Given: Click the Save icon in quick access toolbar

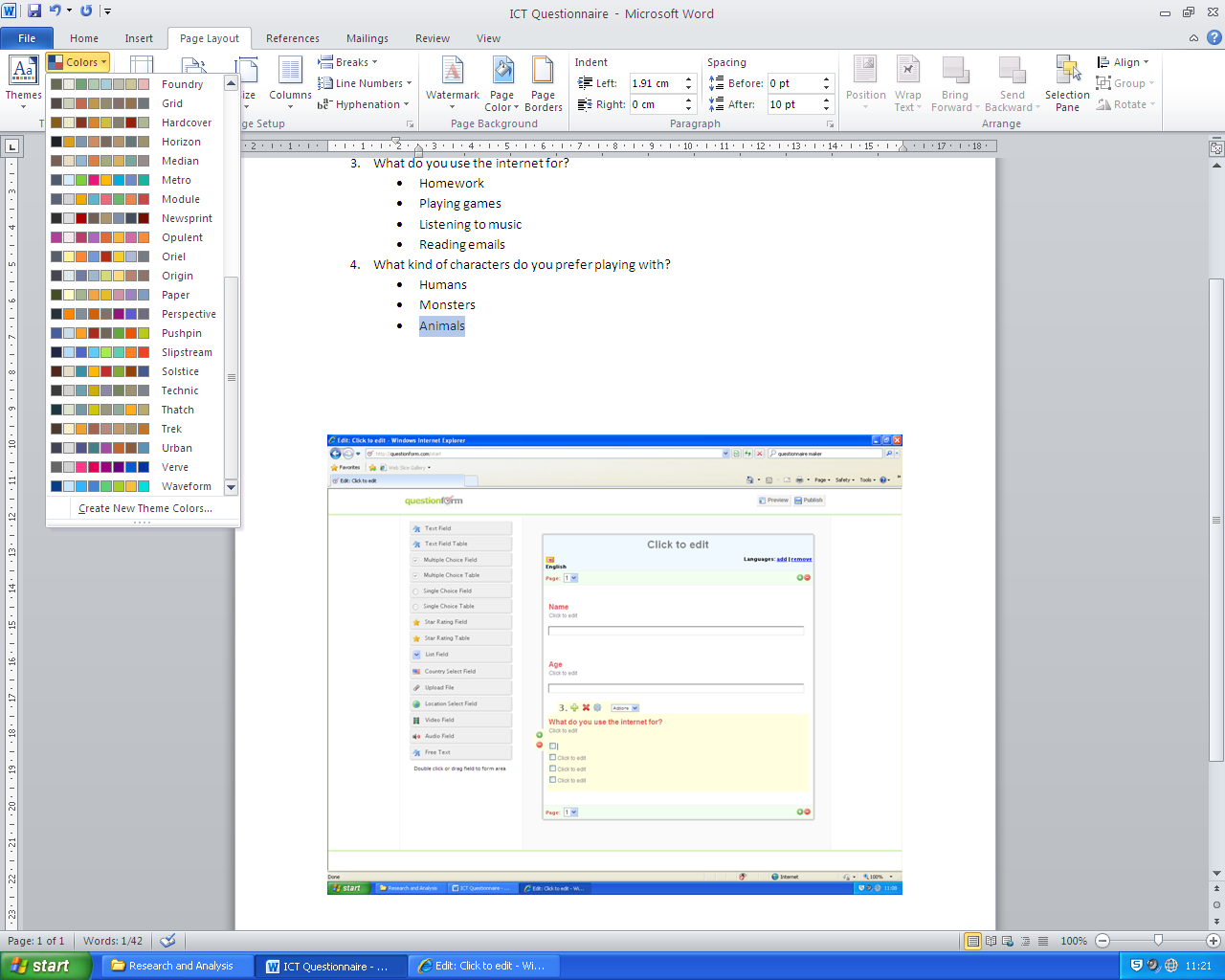Looking at the screenshot, I should click(34, 11).
